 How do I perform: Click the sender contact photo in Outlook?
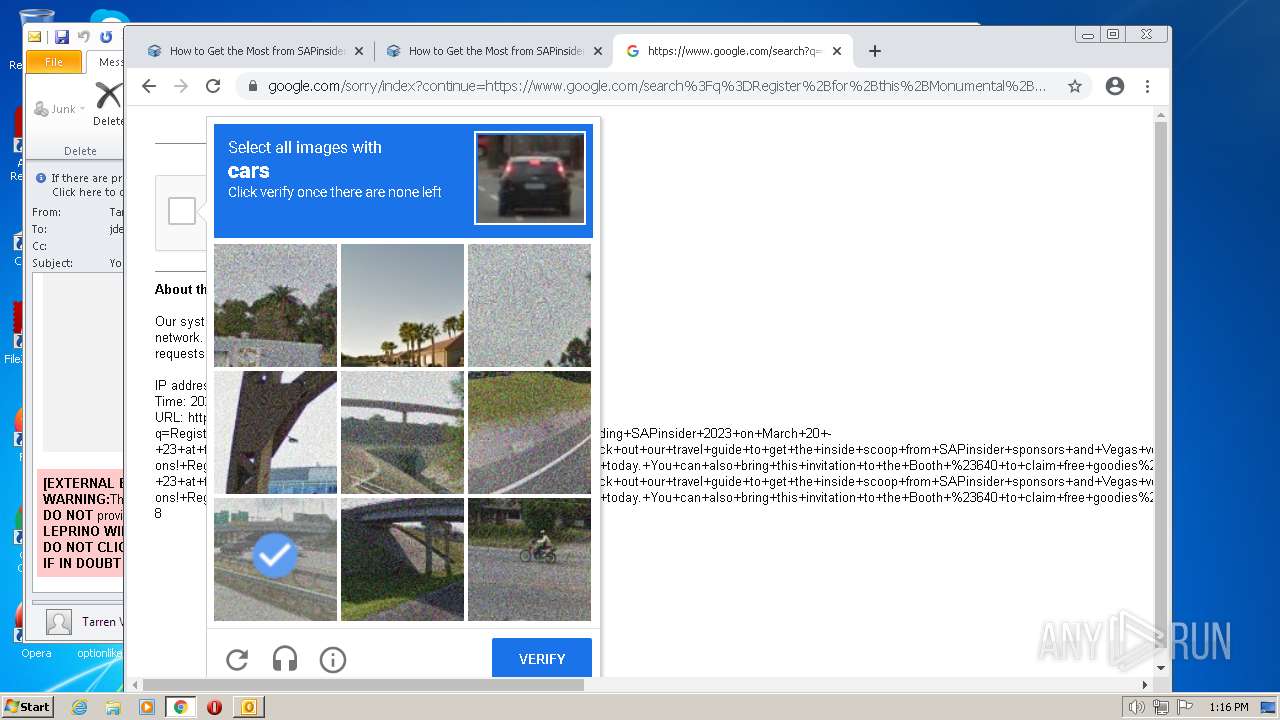[x=59, y=622]
